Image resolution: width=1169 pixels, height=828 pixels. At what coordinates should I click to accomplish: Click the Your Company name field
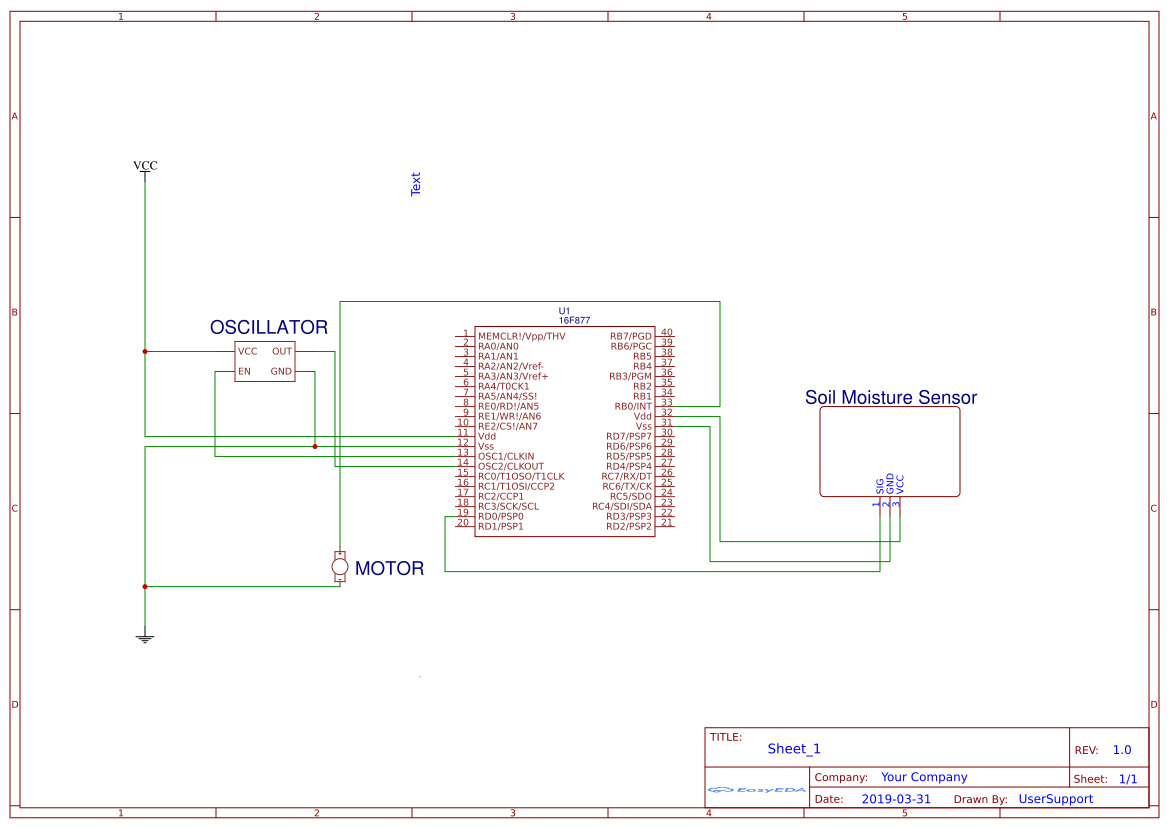coord(923,776)
